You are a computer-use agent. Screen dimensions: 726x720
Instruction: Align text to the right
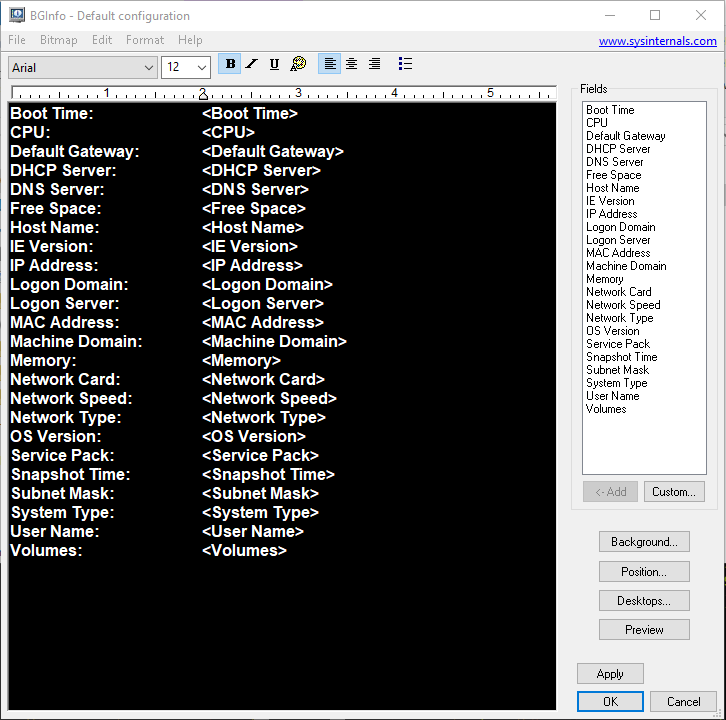tap(374, 64)
